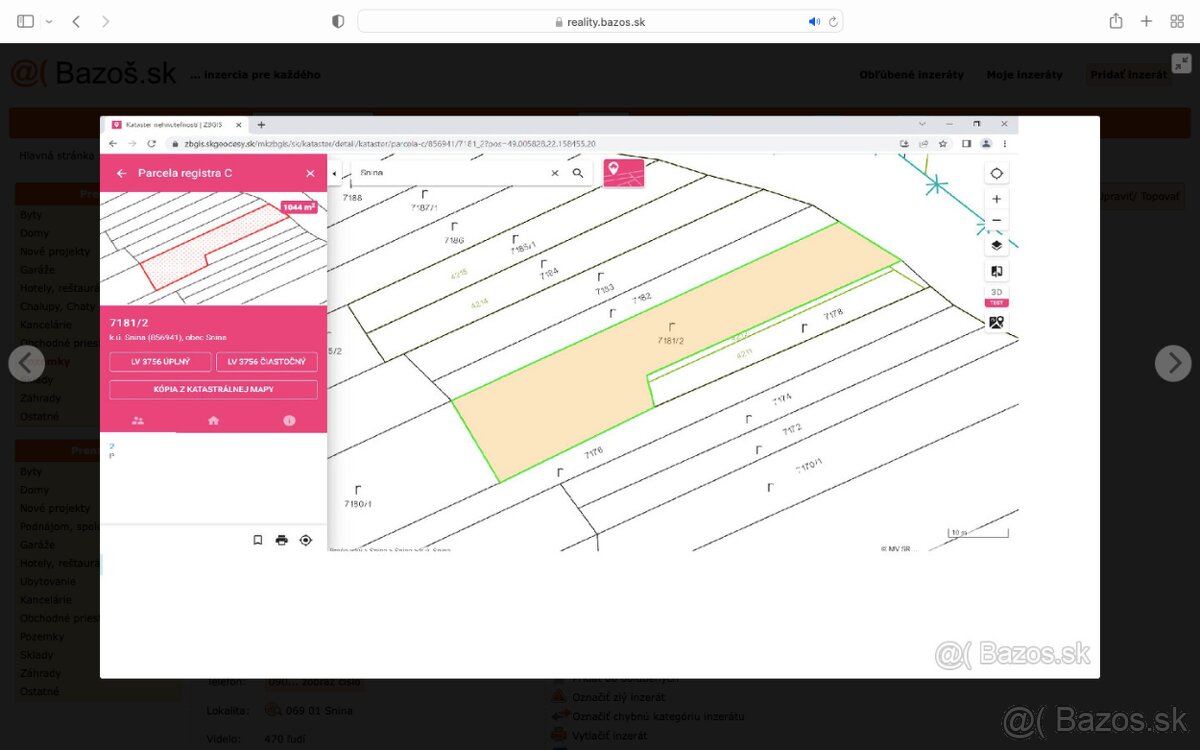
Task: Click the zbgis.skgeodesy.sk URL field
Action: pos(530,143)
